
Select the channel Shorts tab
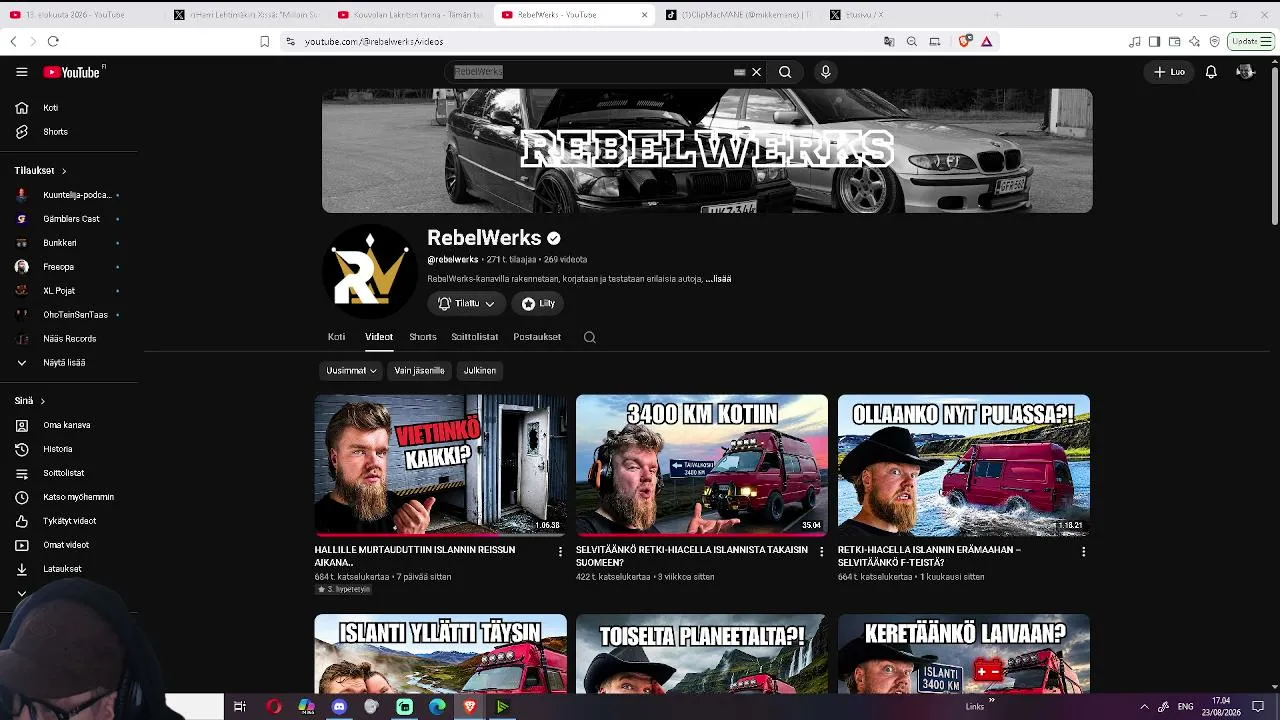click(x=423, y=337)
